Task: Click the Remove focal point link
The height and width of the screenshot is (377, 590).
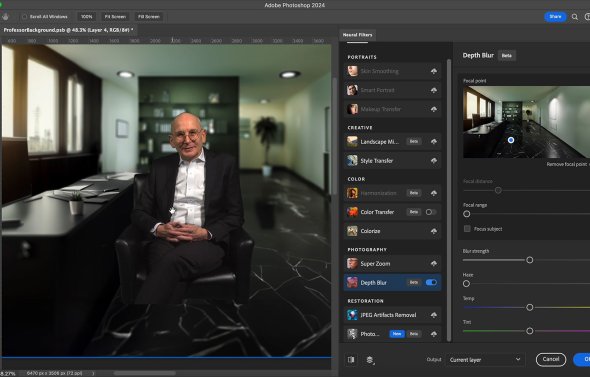Action: pos(567,164)
